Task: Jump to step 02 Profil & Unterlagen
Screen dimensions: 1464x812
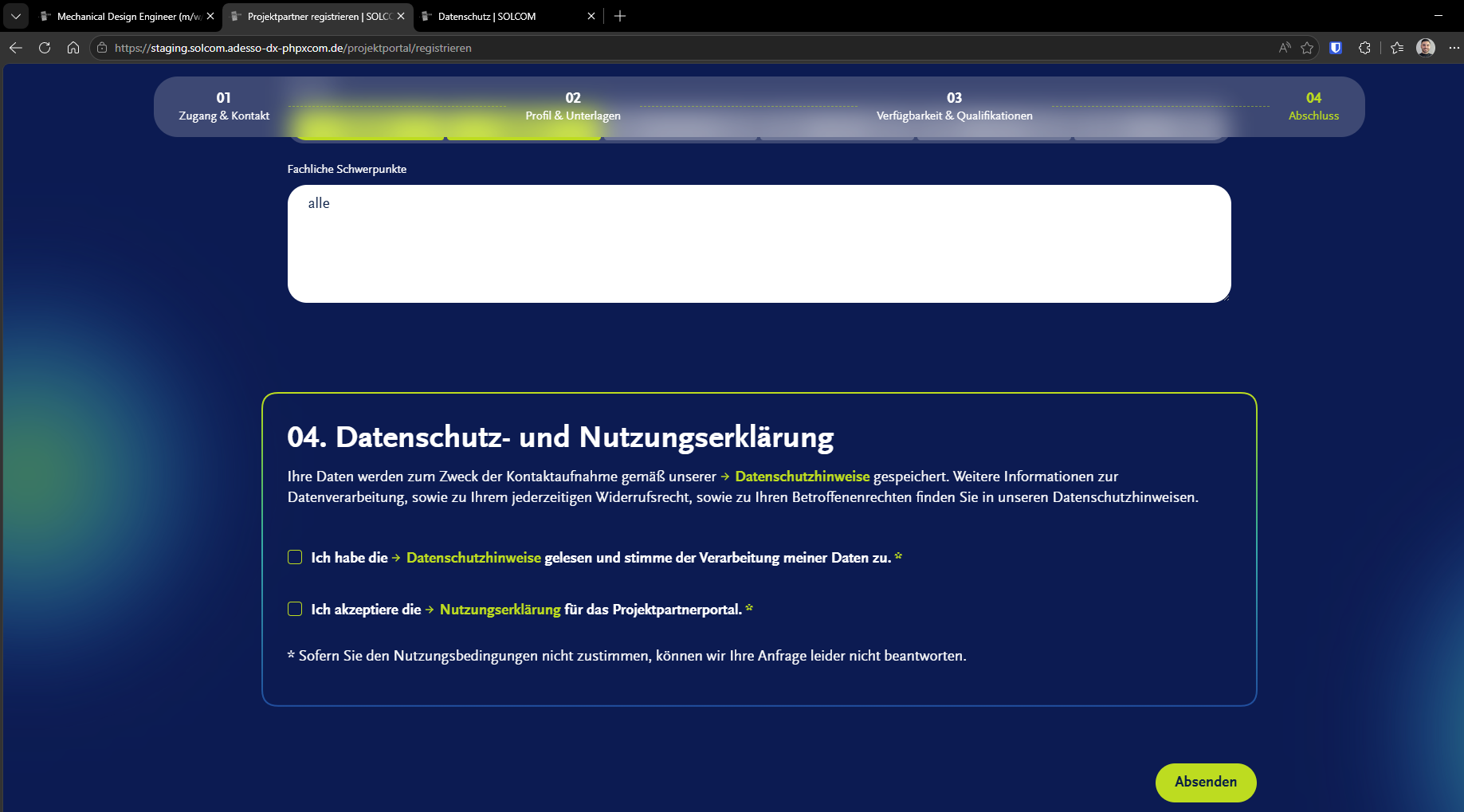Action: click(x=573, y=107)
